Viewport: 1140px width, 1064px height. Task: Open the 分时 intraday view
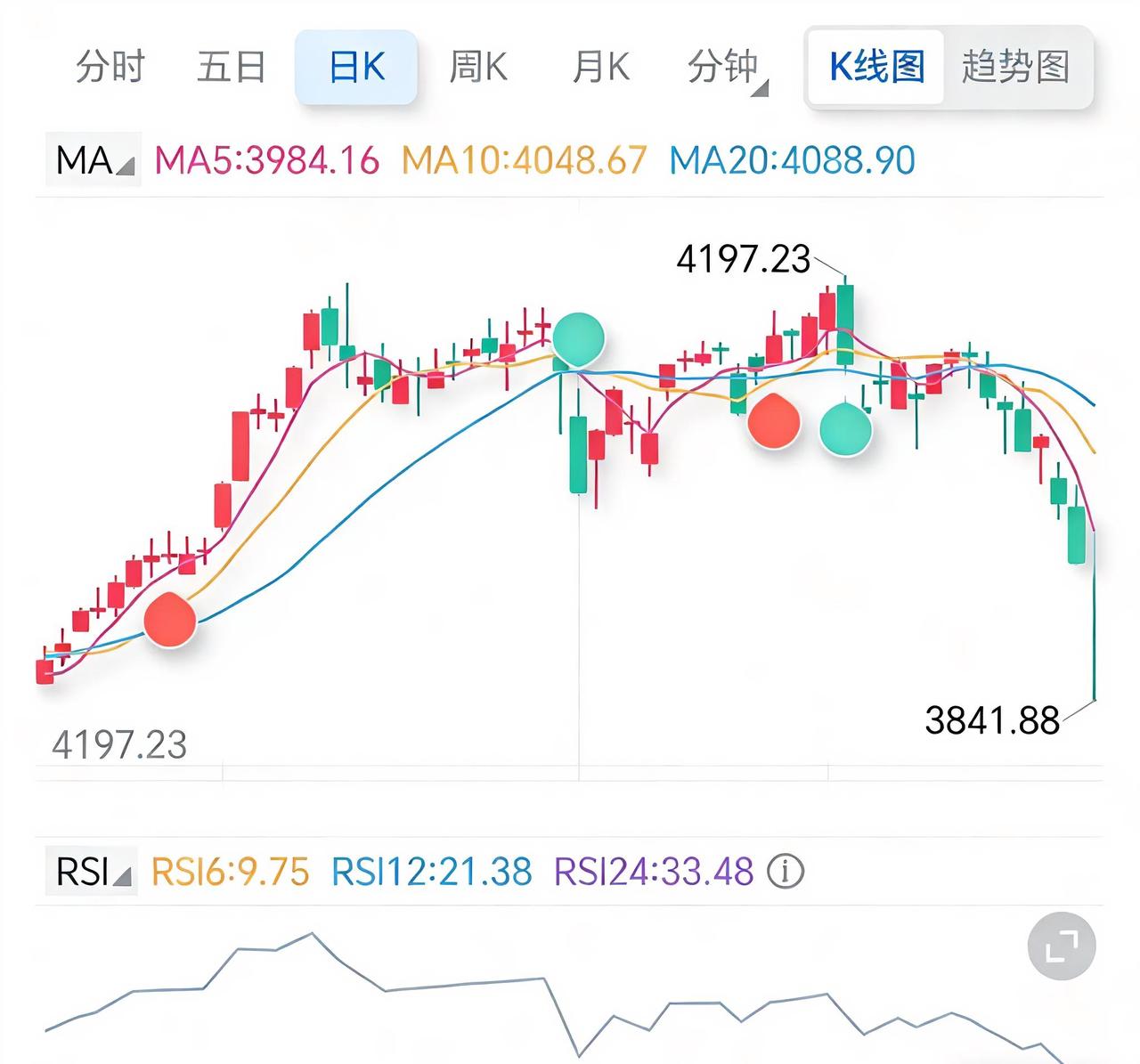(109, 67)
